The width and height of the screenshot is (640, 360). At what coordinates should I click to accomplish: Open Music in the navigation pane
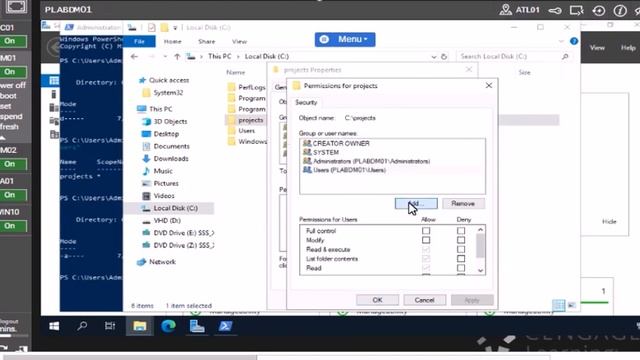(x=157, y=171)
